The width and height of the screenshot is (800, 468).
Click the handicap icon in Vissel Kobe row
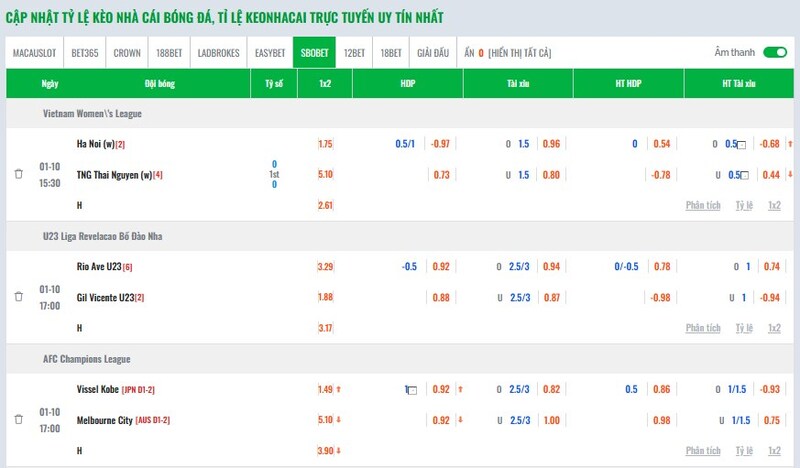tap(410, 390)
